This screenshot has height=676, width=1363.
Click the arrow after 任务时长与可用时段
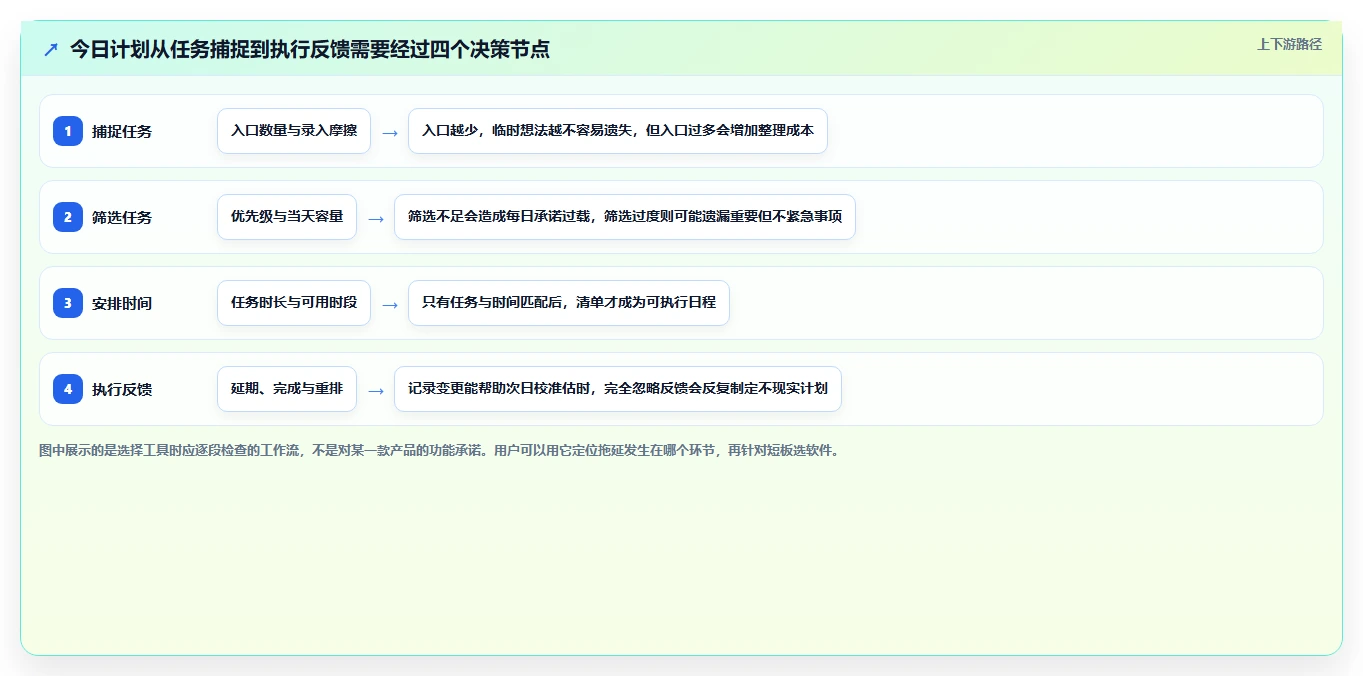[390, 304]
